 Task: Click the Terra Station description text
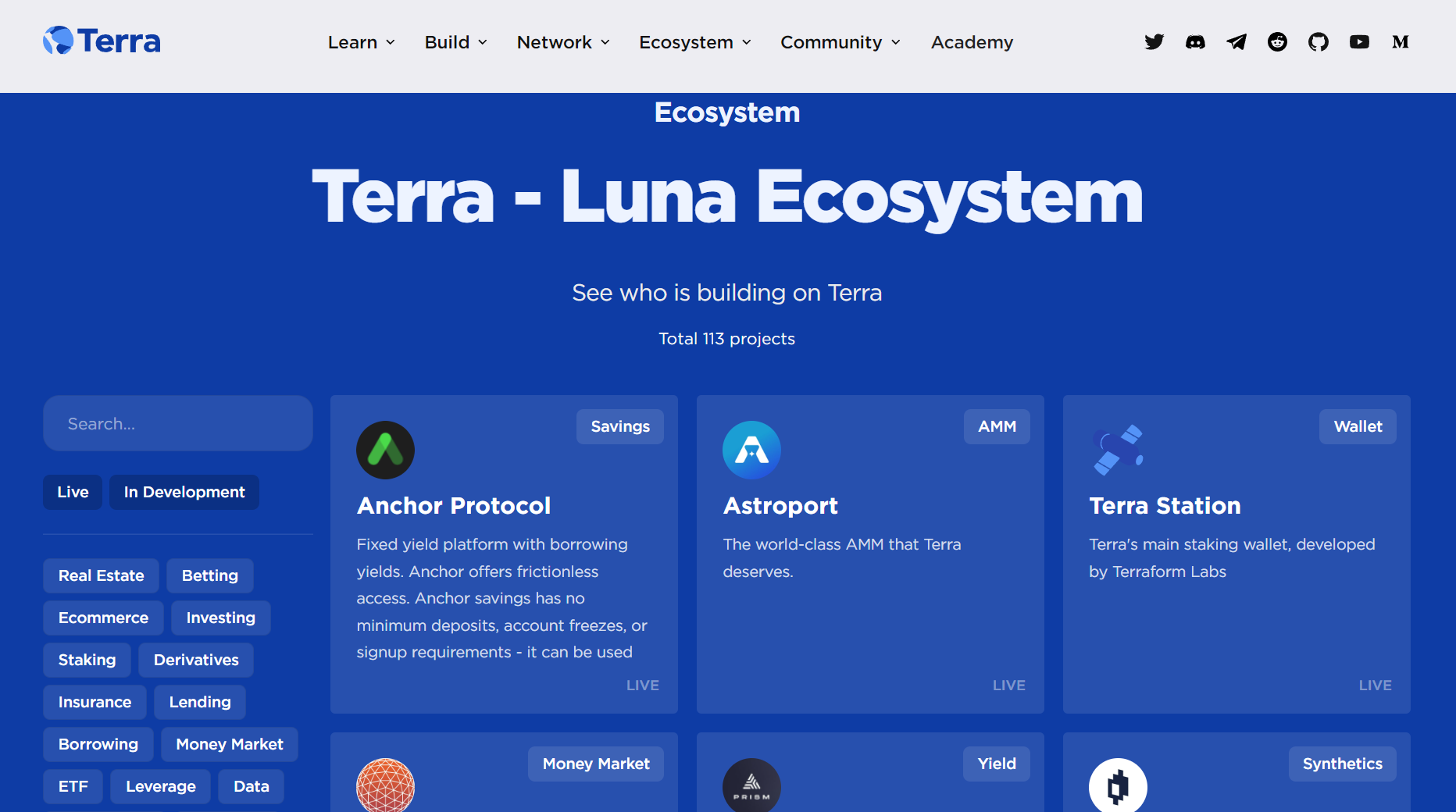[x=1232, y=557]
